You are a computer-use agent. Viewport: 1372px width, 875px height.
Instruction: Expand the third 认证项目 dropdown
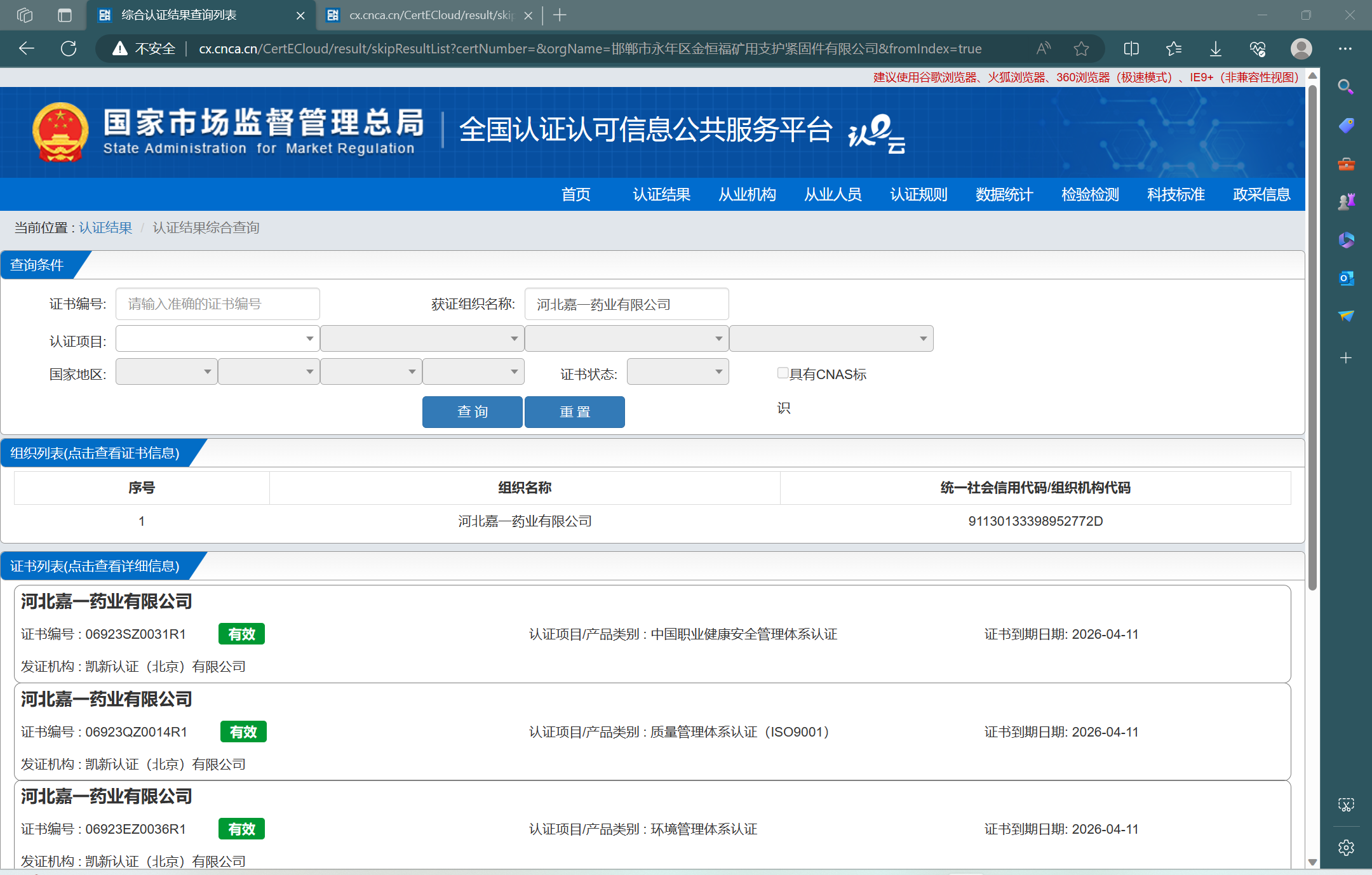click(626, 338)
